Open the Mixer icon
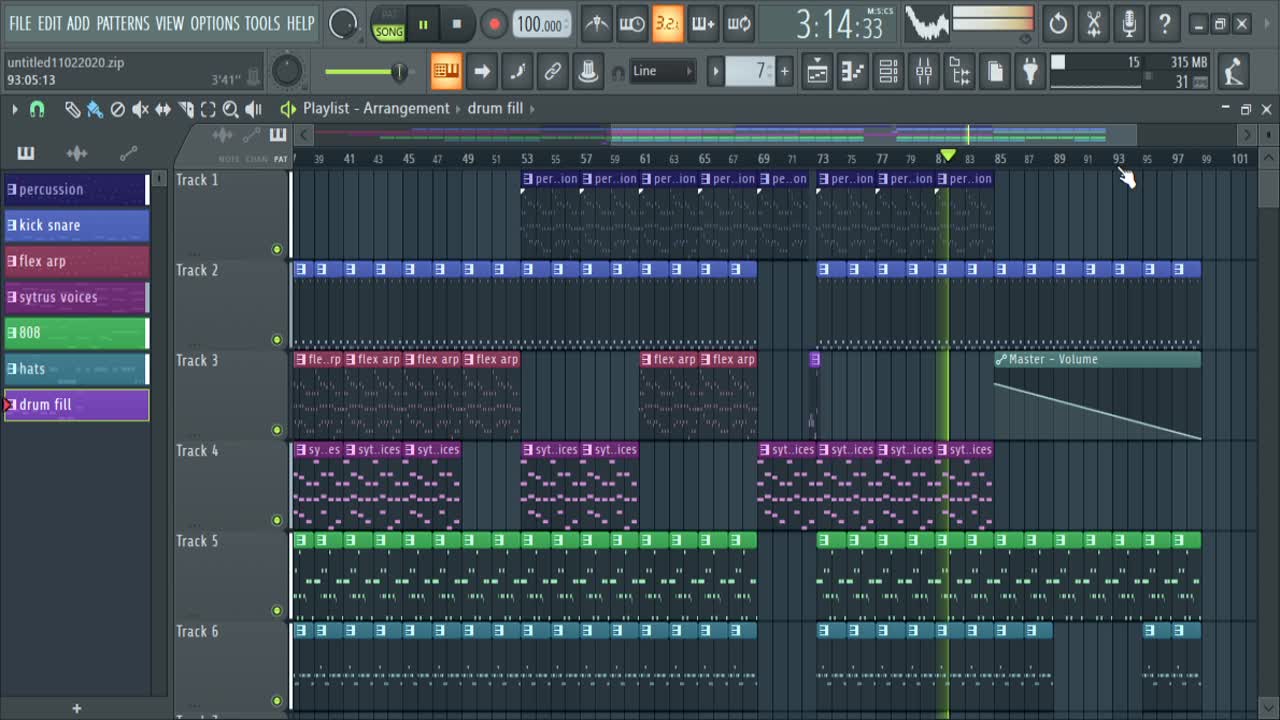This screenshot has height=720, width=1280. point(924,71)
